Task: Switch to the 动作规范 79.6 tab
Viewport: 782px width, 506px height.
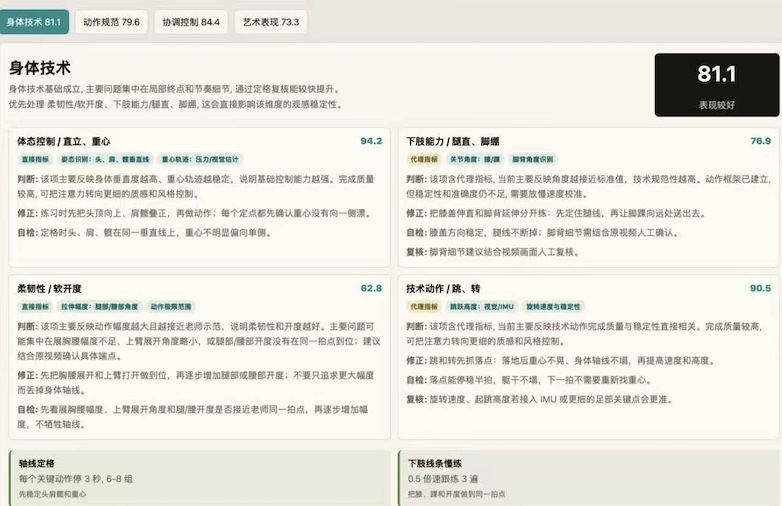Action: [111, 22]
